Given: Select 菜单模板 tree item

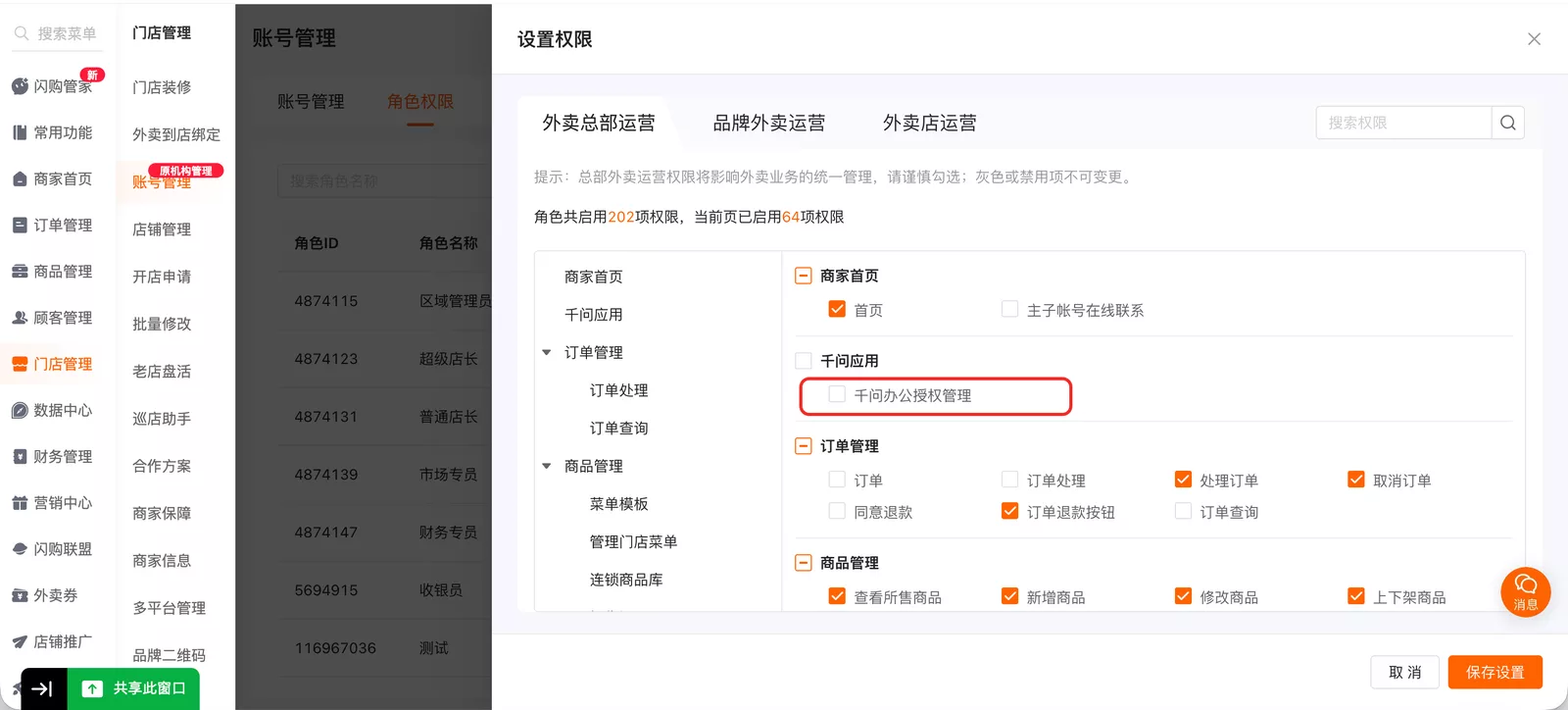Looking at the screenshot, I should [618, 504].
